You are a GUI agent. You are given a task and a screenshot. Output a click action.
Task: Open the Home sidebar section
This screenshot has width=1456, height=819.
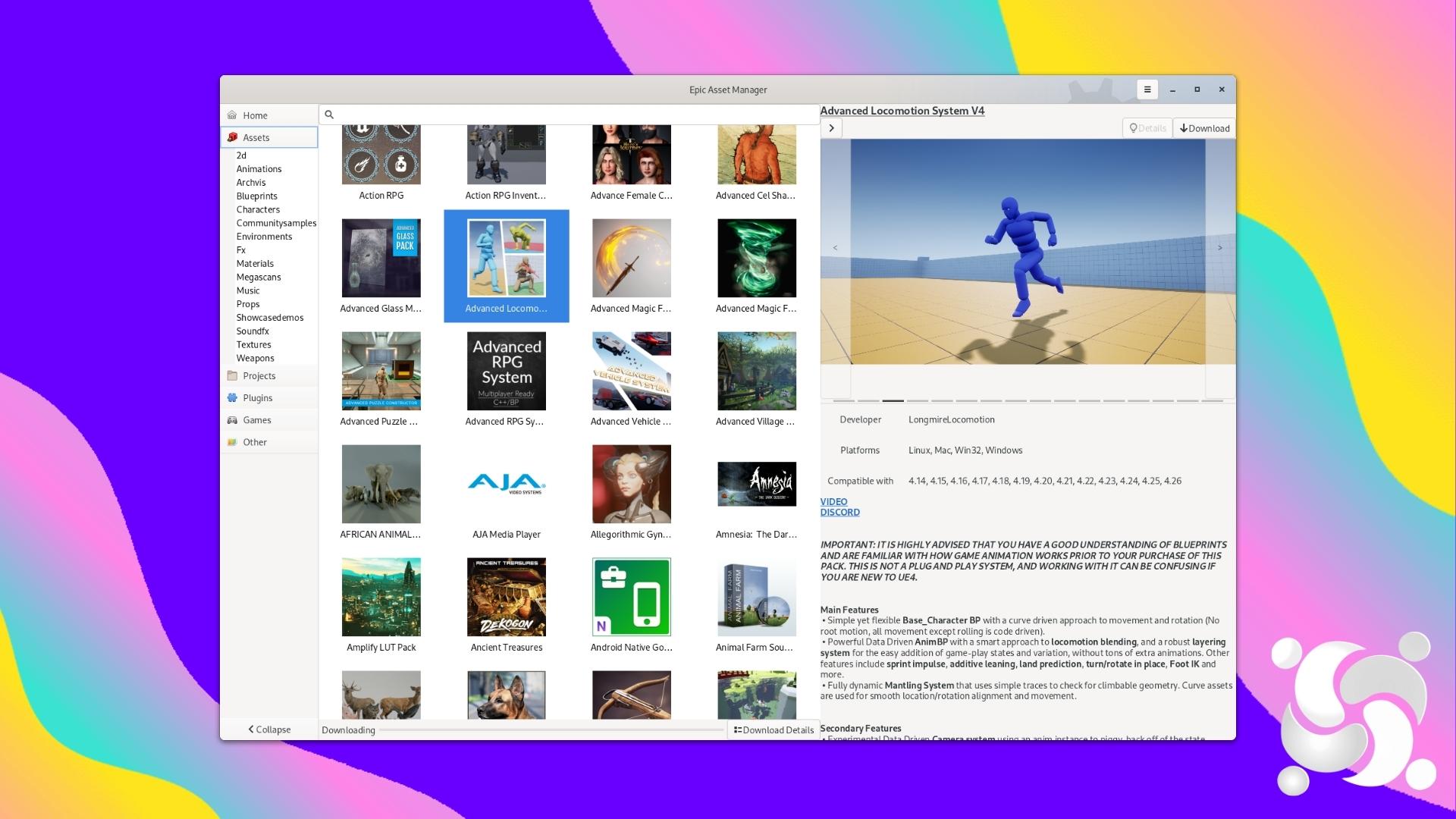pos(269,115)
